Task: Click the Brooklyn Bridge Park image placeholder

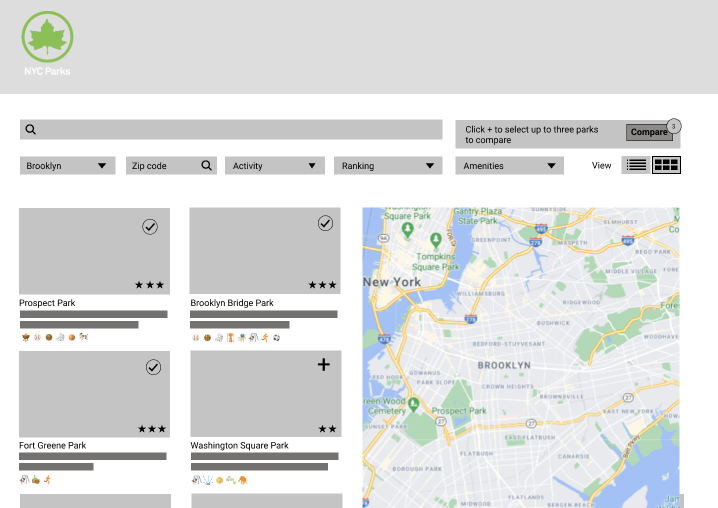Action: (265, 251)
